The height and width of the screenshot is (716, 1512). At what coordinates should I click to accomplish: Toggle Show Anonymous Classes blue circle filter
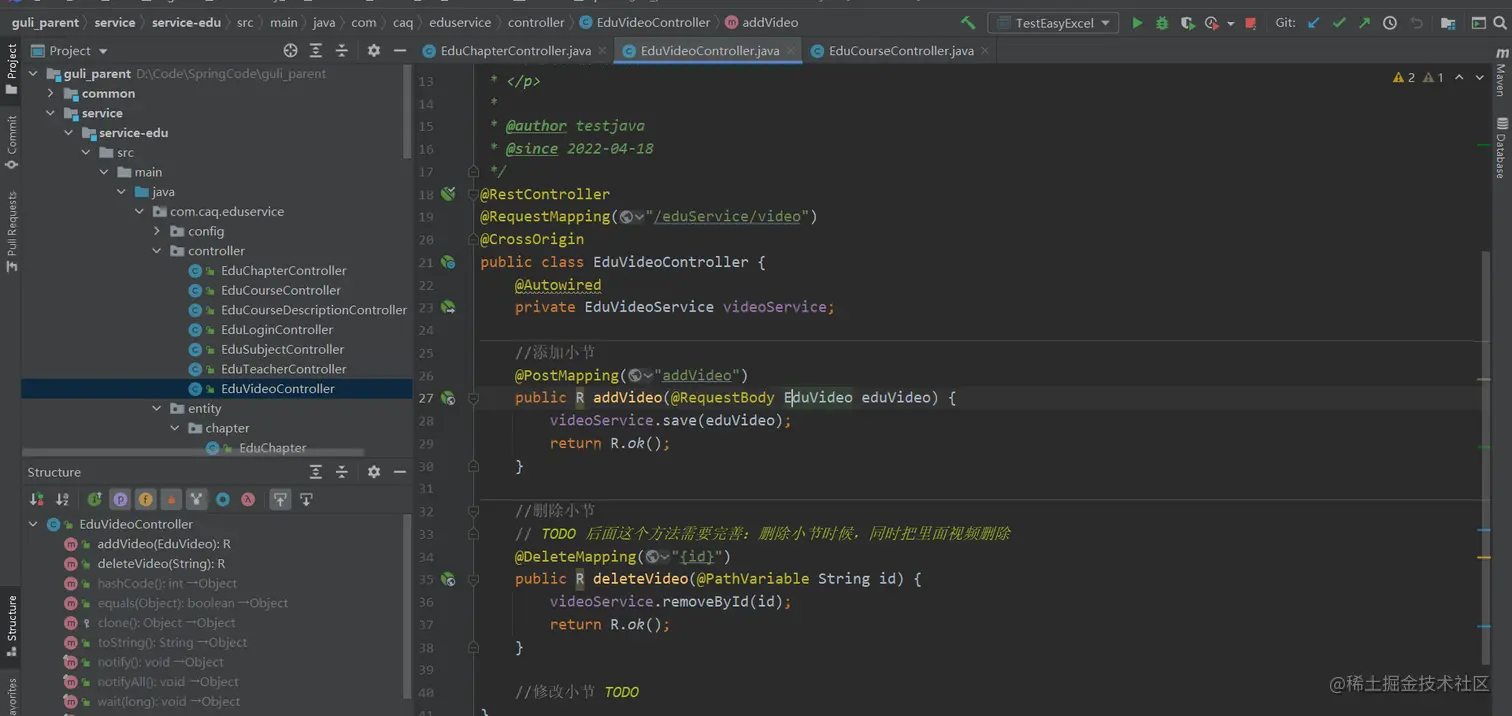pos(223,499)
